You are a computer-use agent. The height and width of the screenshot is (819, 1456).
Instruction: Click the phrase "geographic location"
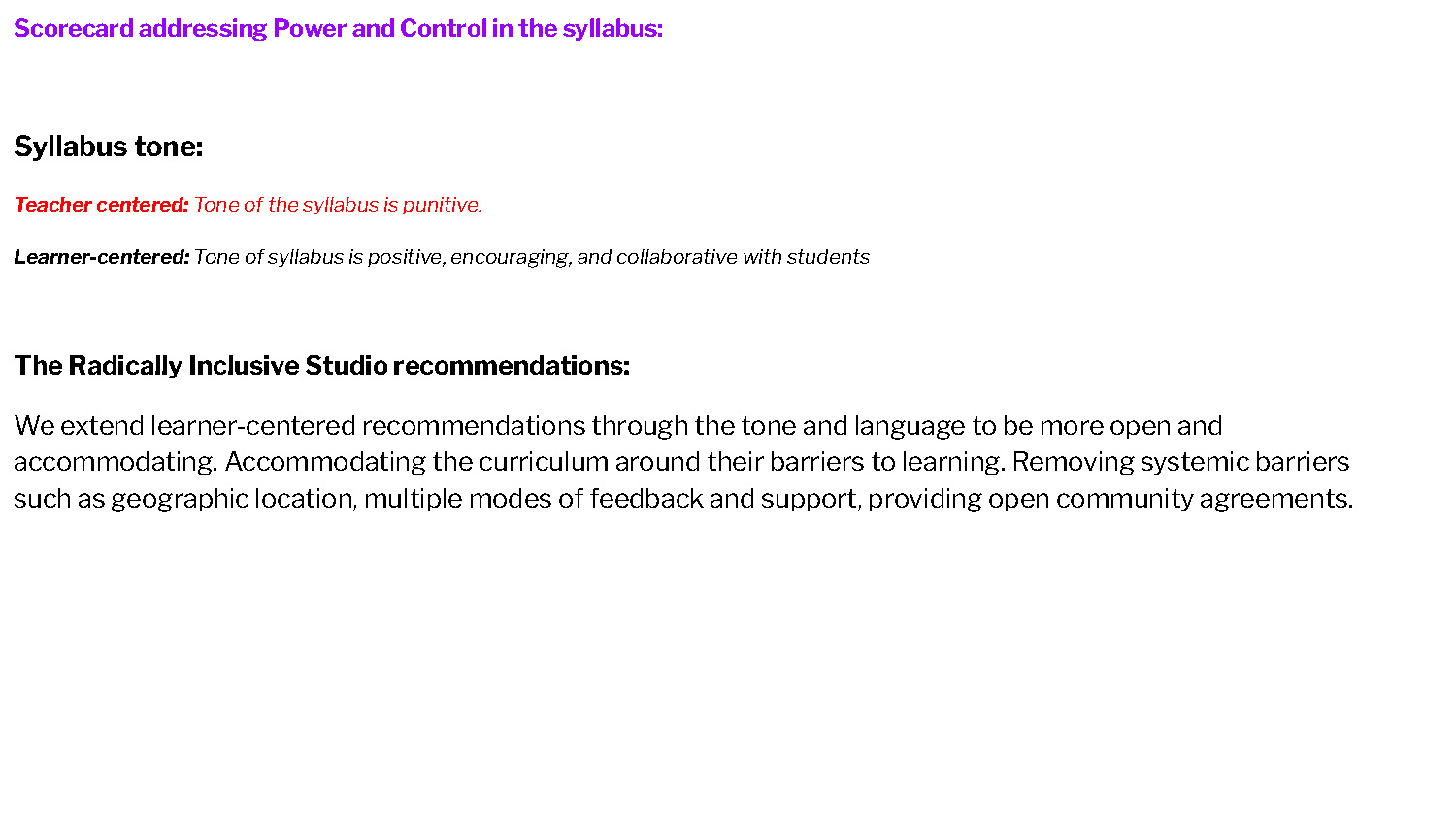(233, 499)
